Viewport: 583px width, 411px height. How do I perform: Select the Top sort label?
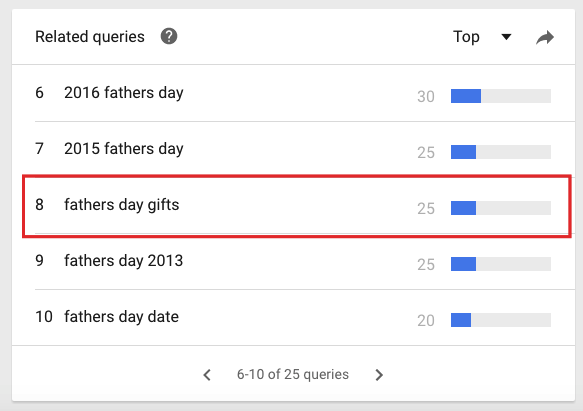[x=466, y=37]
